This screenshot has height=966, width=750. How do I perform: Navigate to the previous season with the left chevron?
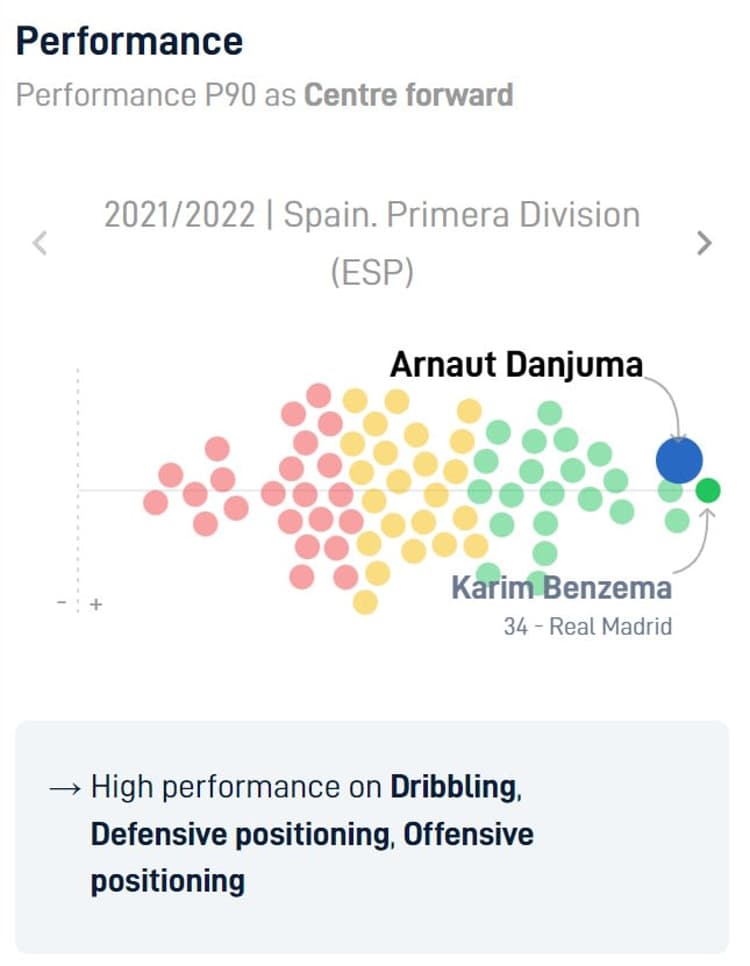tap(40, 242)
